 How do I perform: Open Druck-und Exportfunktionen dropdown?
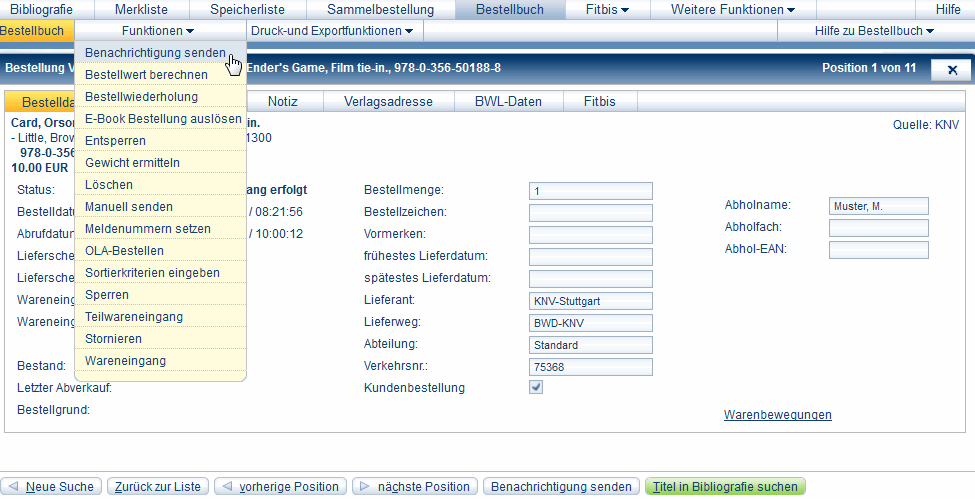coord(332,31)
